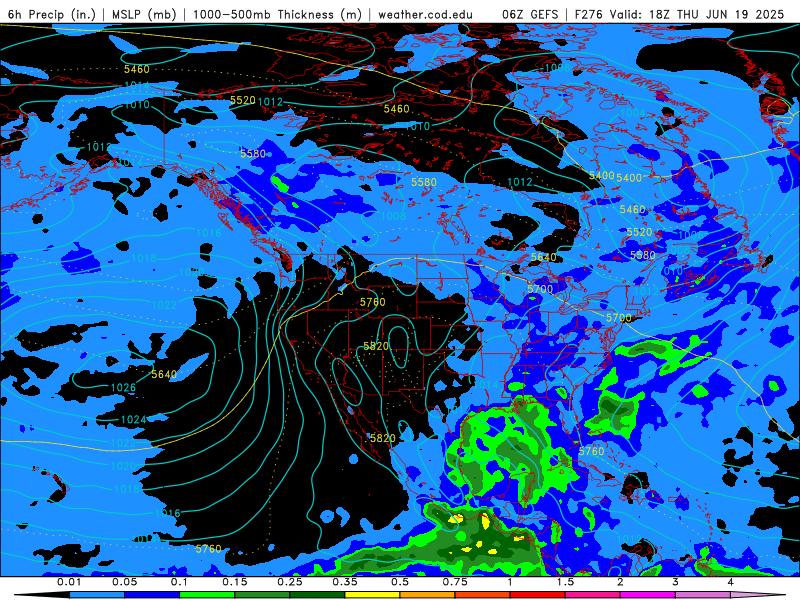The height and width of the screenshot is (600, 800).
Task: Click the 5820 thickness label over Colorado
Action: coord(376,346)
